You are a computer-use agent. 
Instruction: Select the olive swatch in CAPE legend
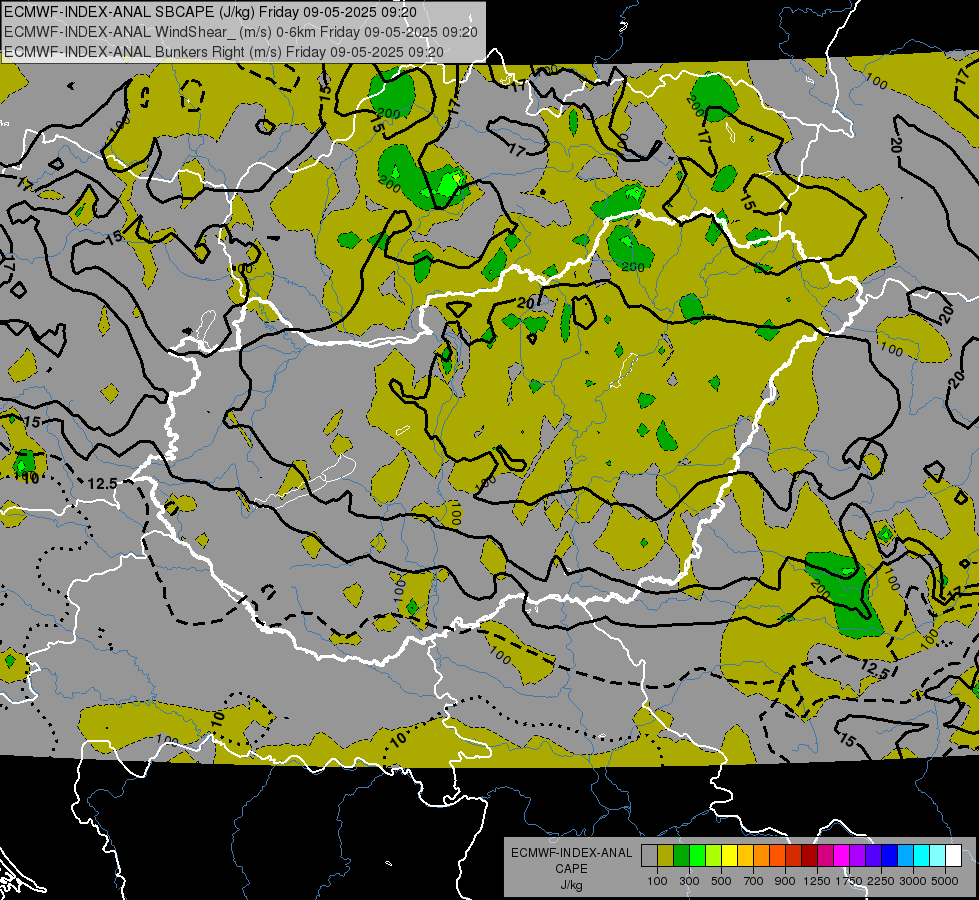click(665, 856)
